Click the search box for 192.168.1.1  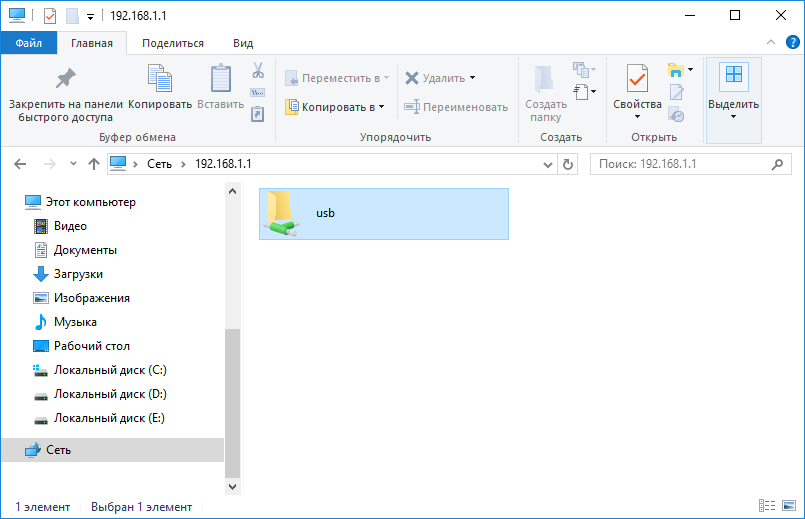(680, 164)
